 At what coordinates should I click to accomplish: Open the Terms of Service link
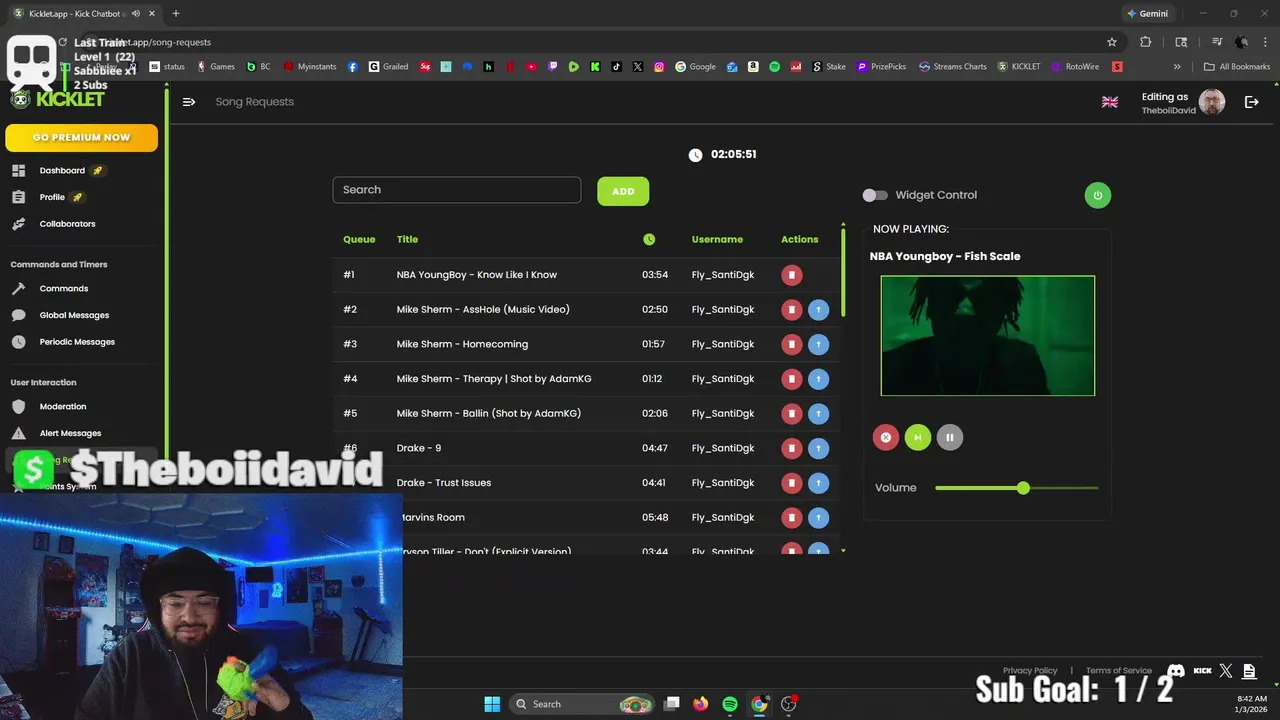pos(1119,671)
